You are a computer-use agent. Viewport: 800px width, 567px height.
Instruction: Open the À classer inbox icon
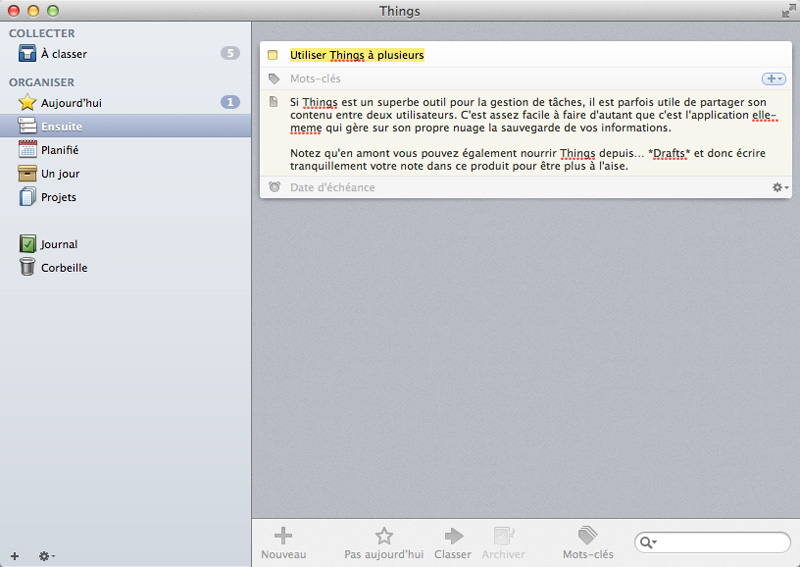27,53
